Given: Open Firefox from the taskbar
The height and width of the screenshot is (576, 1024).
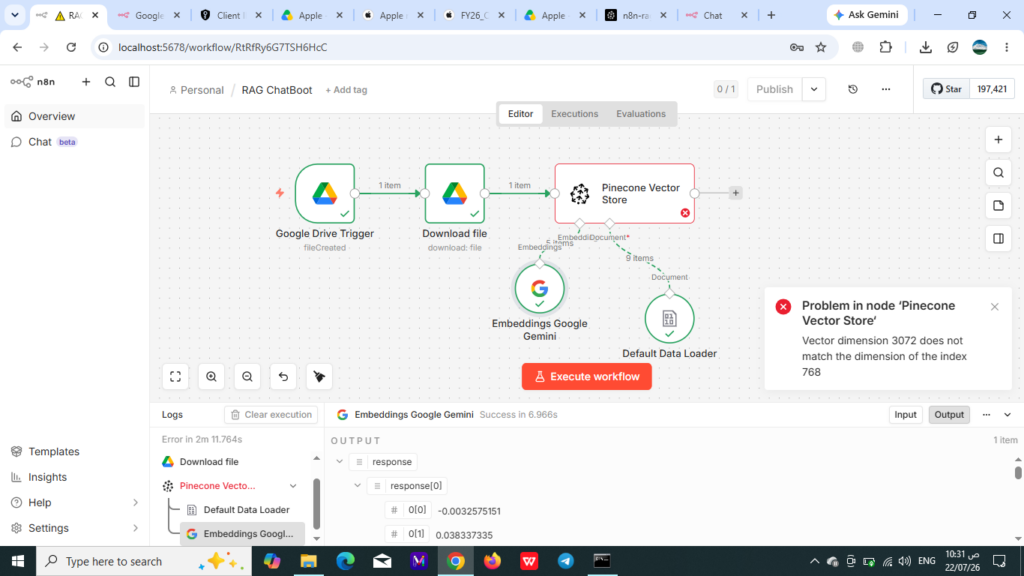Looking at the screenshot, I should tap(492, 561).
